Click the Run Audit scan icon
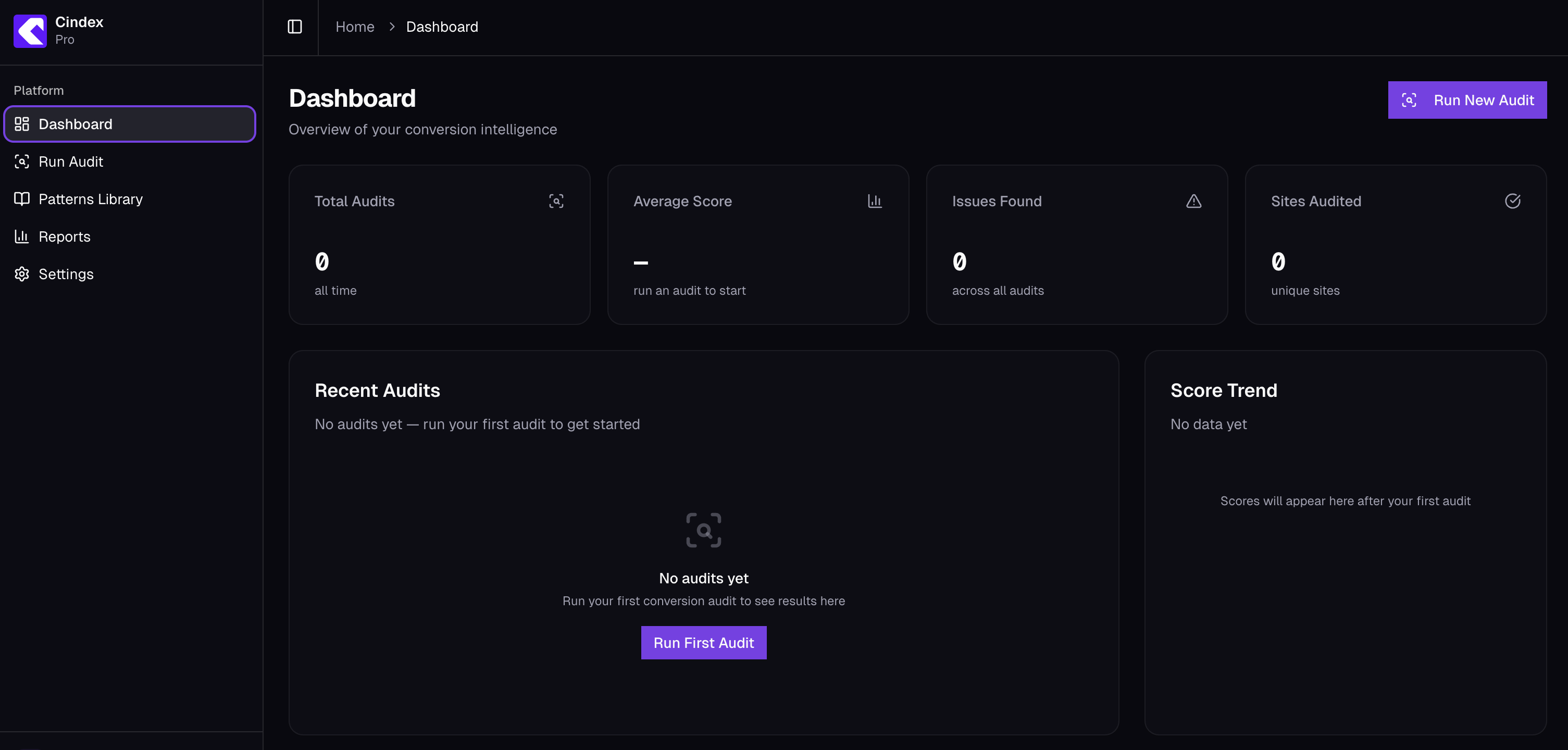 coord(22,161)
